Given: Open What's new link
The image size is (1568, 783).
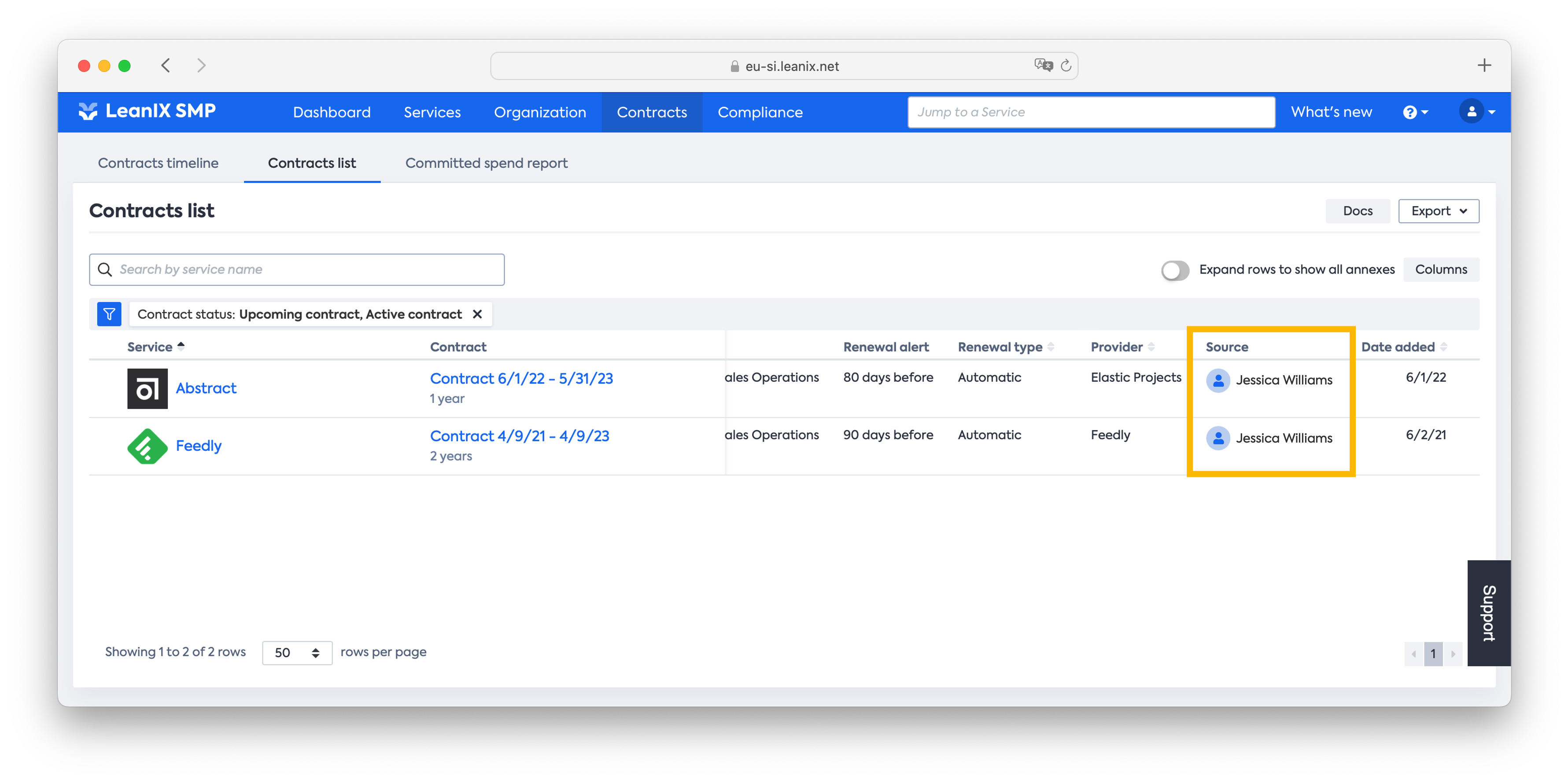Looking at the screenshot, I should [1331, 112].
